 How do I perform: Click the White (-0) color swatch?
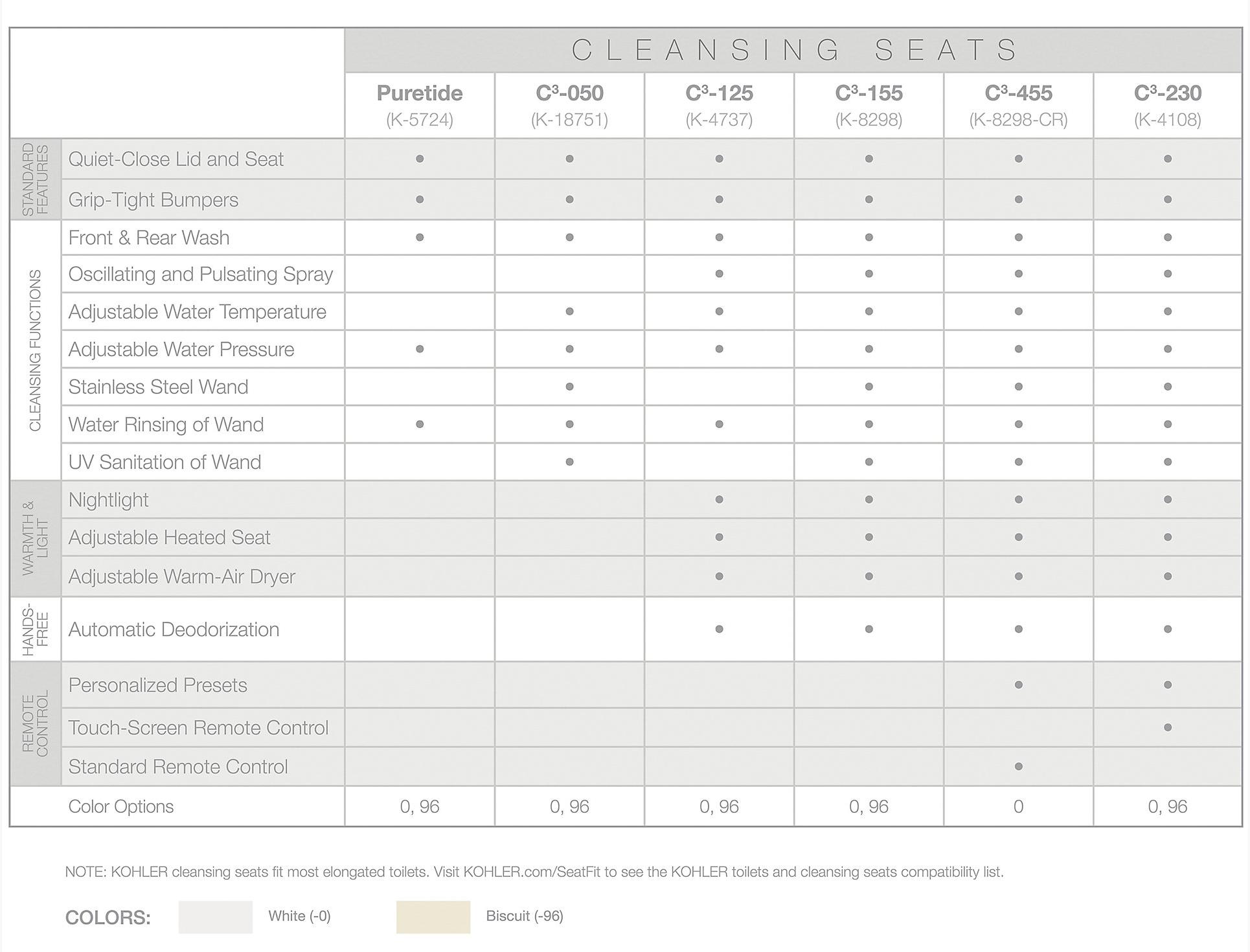click(x=215, y=916)
